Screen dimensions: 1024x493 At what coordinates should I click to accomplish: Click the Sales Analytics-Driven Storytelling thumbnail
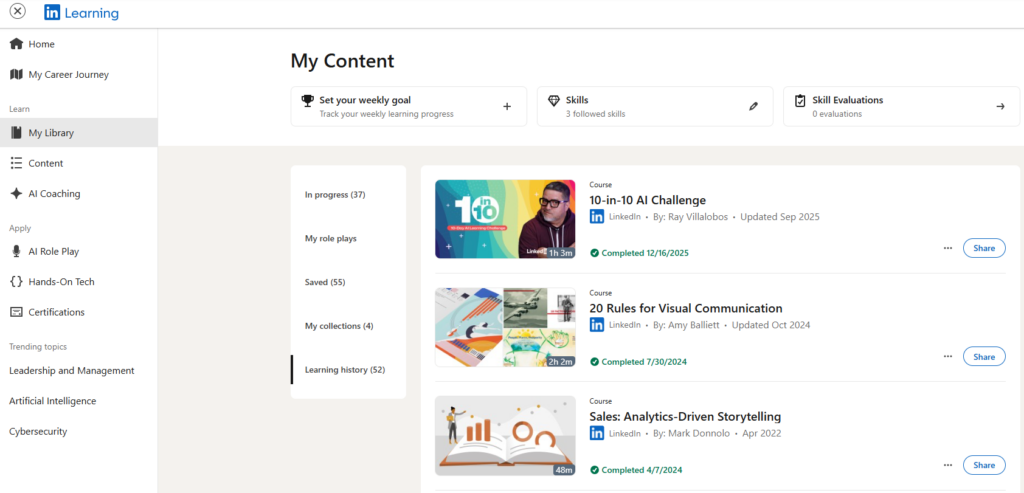click(x=505, y=436)
